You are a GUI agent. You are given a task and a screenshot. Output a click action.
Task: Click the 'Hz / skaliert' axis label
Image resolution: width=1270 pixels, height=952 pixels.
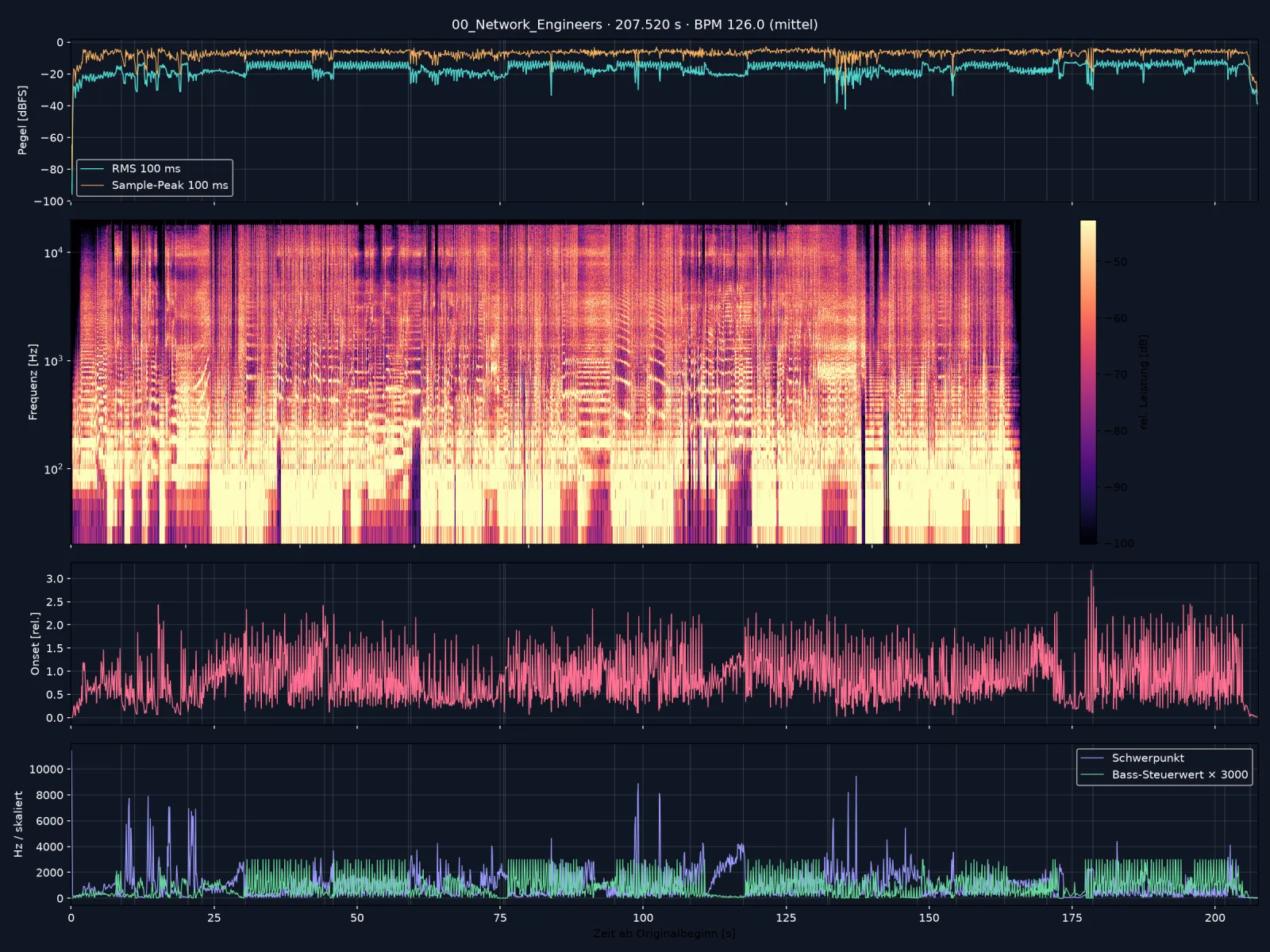pos(18,823)
